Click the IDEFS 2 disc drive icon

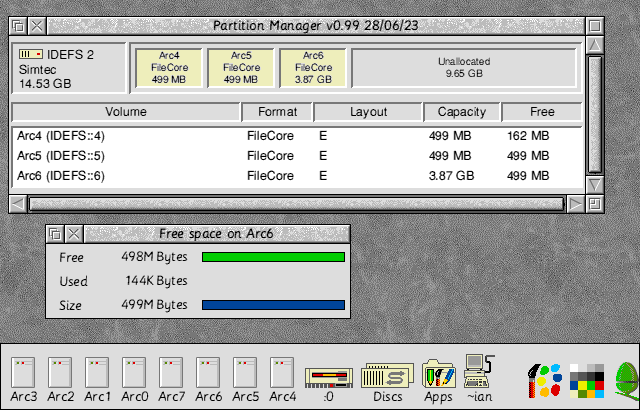click(31, 54)
